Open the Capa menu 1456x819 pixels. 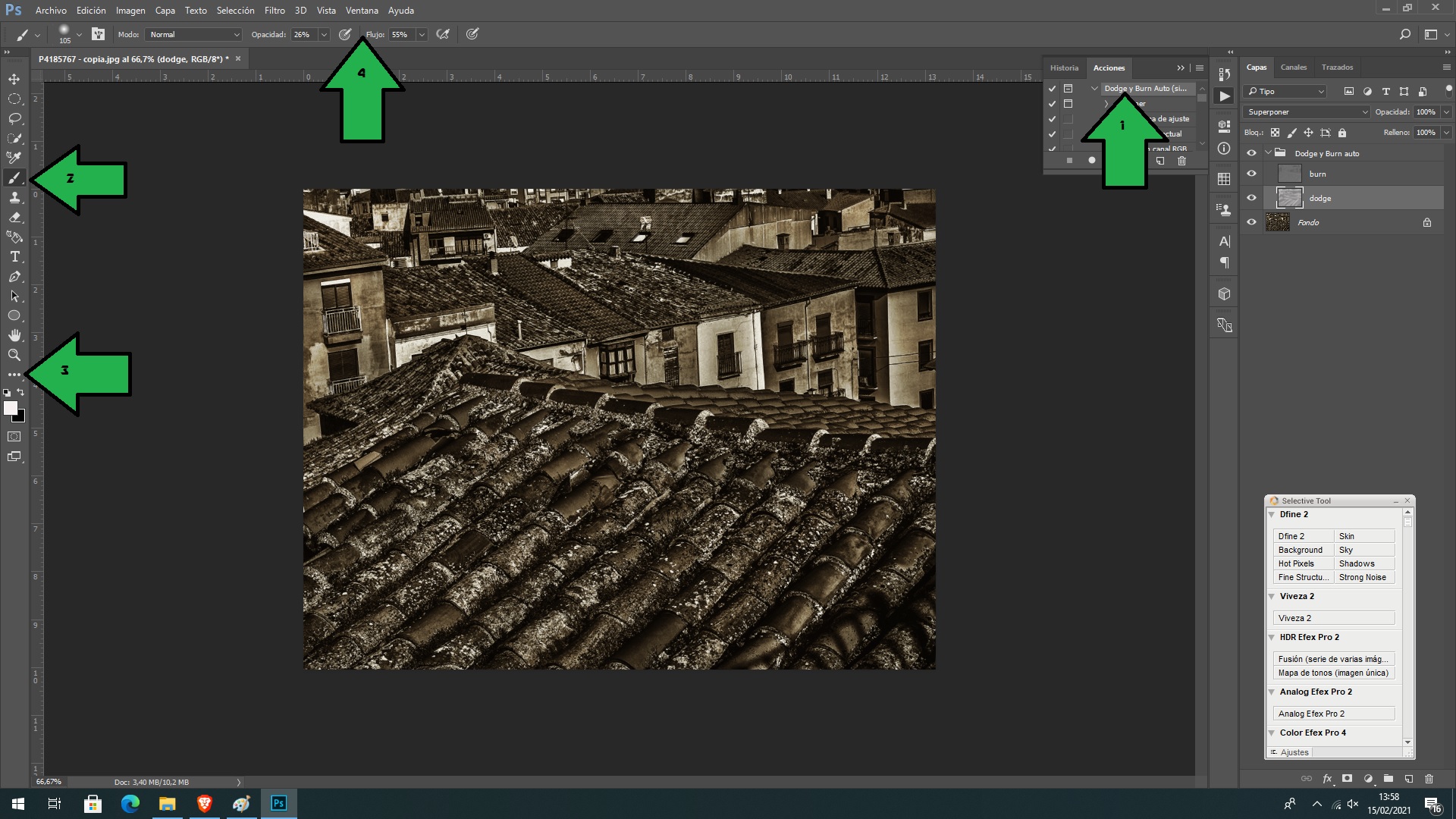[165, 11]
